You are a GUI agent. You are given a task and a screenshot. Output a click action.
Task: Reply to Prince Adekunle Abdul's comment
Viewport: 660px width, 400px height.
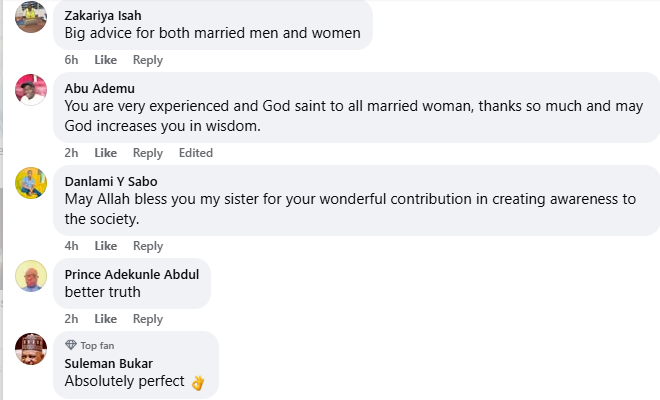[x=148, y=319]
